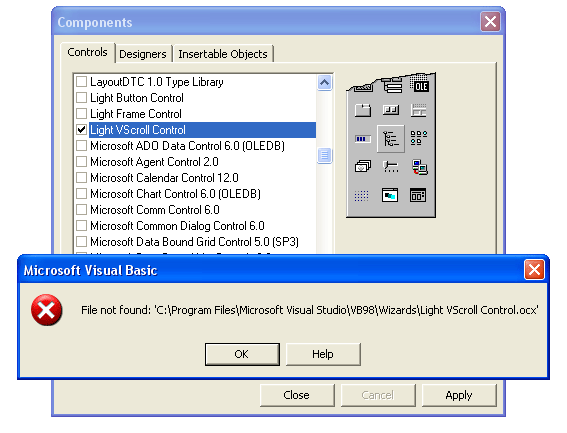Click the networked computers control icon
Viewport: 567px width, 433px height.
coord(419,167)
